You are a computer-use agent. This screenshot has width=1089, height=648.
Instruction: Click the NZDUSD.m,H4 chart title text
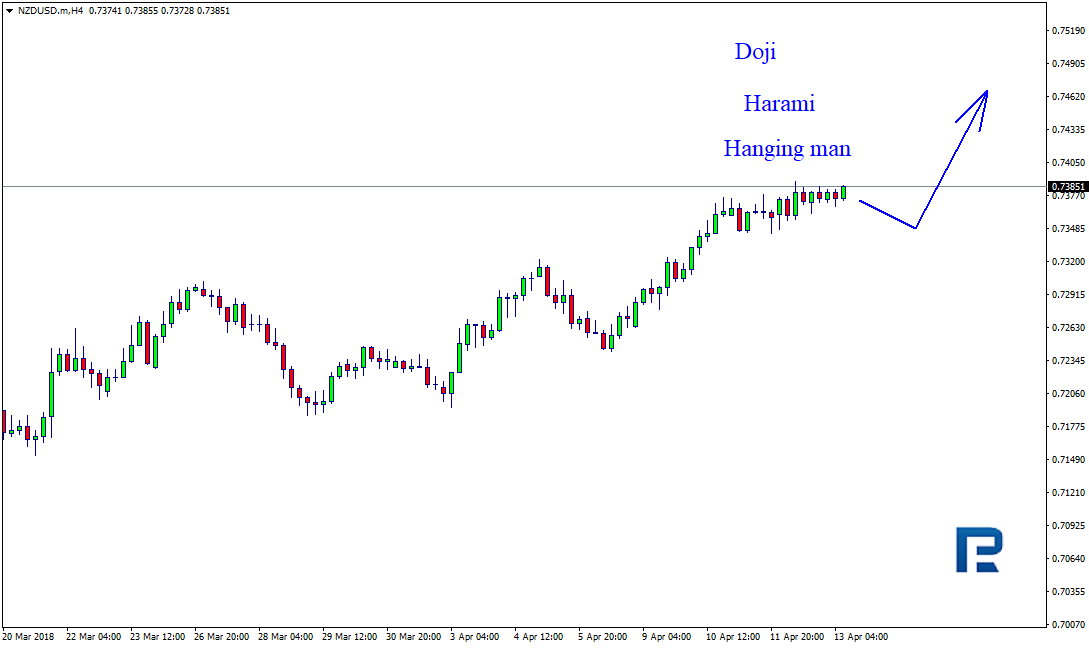tap(49, 10)
